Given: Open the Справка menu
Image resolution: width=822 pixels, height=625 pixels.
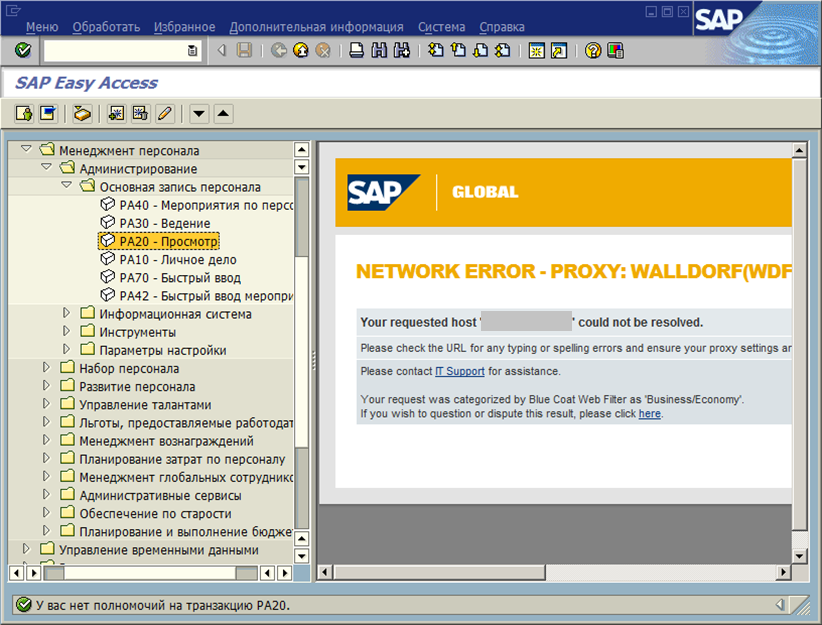Looking at the screenshot, I should point(502,27).
